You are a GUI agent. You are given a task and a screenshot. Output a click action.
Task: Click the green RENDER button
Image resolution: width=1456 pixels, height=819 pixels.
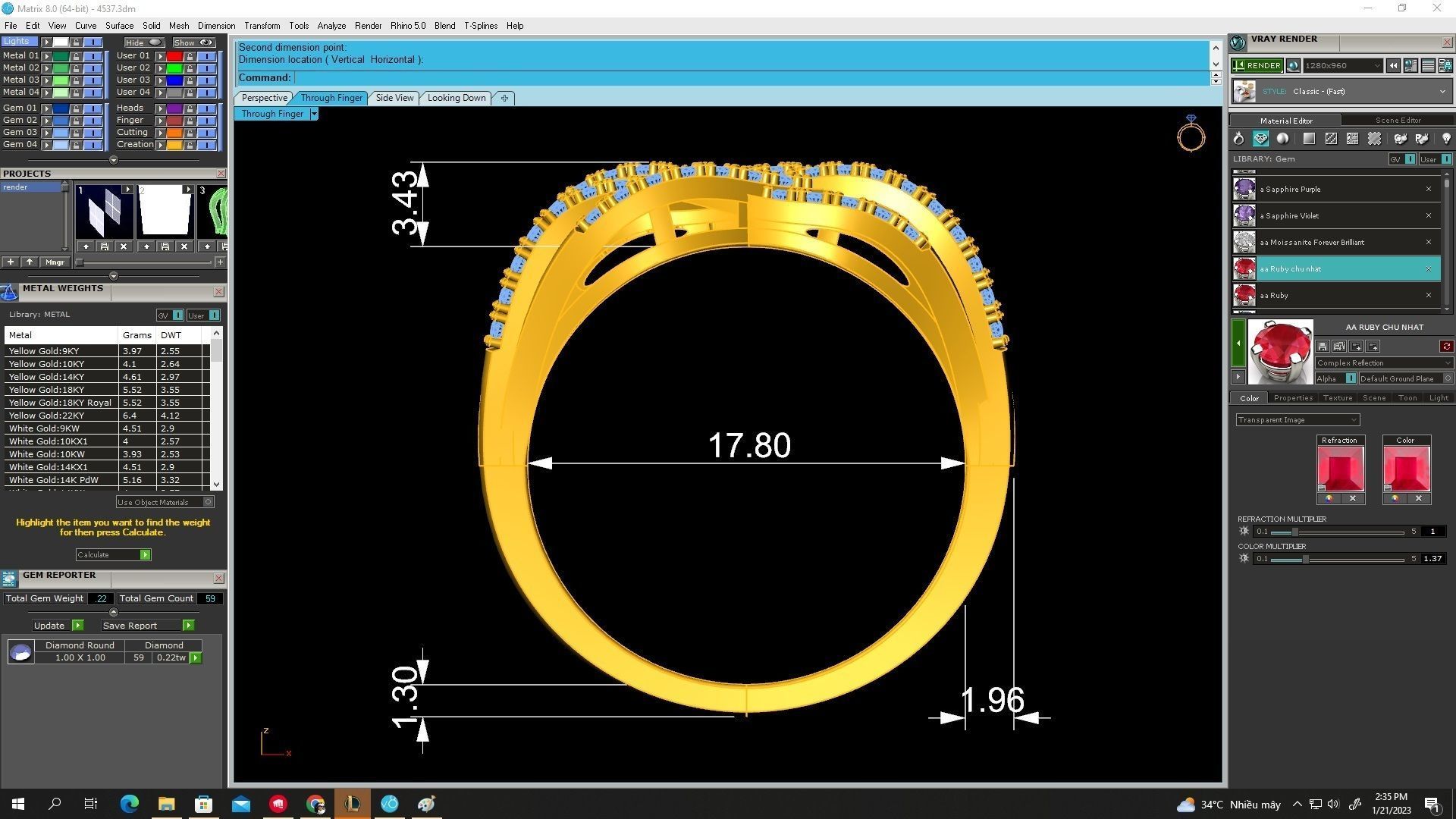pyautogui.click(x=1257, y=66)
